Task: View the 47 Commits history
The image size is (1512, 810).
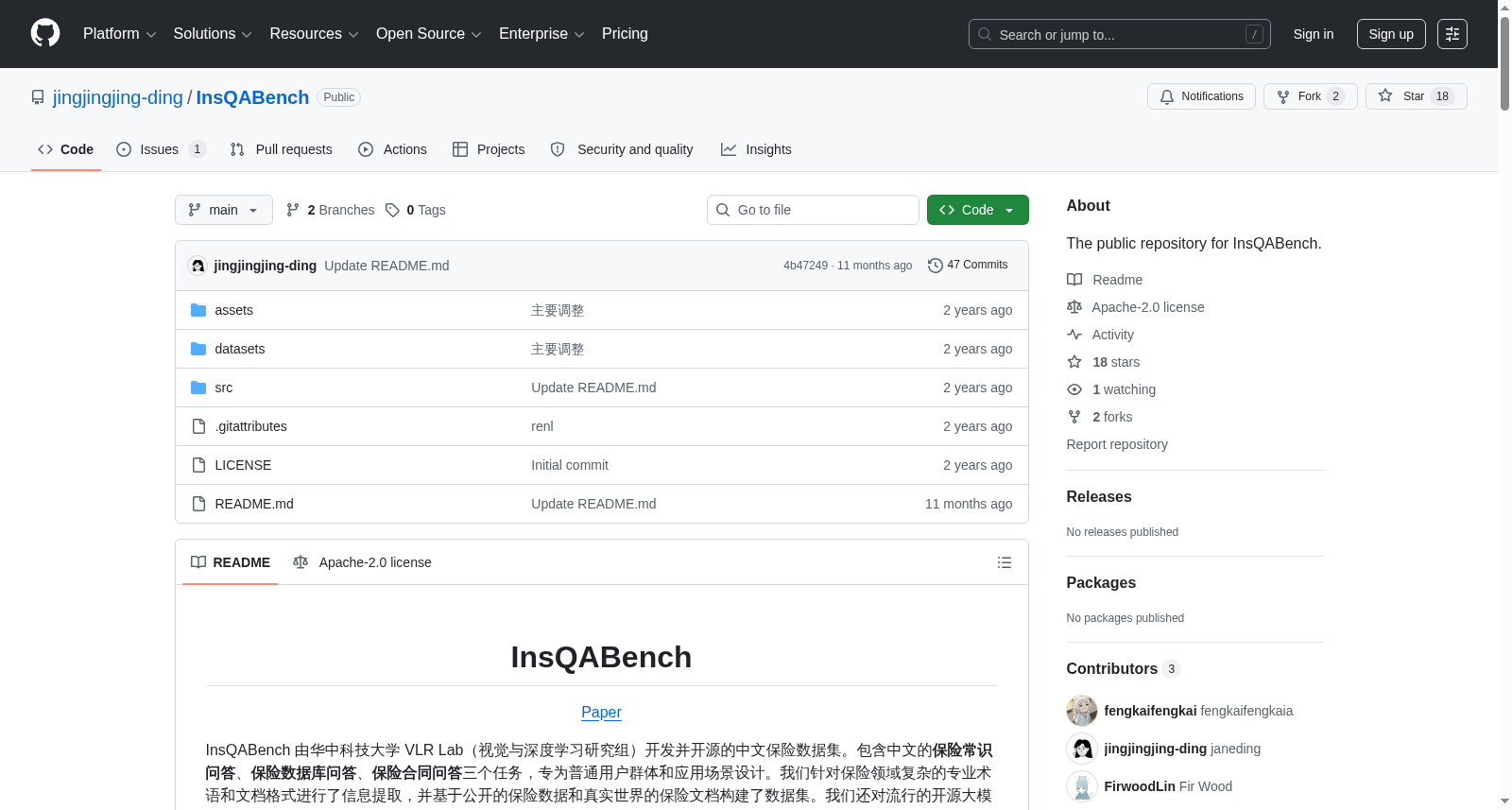Action: (968, 266)
